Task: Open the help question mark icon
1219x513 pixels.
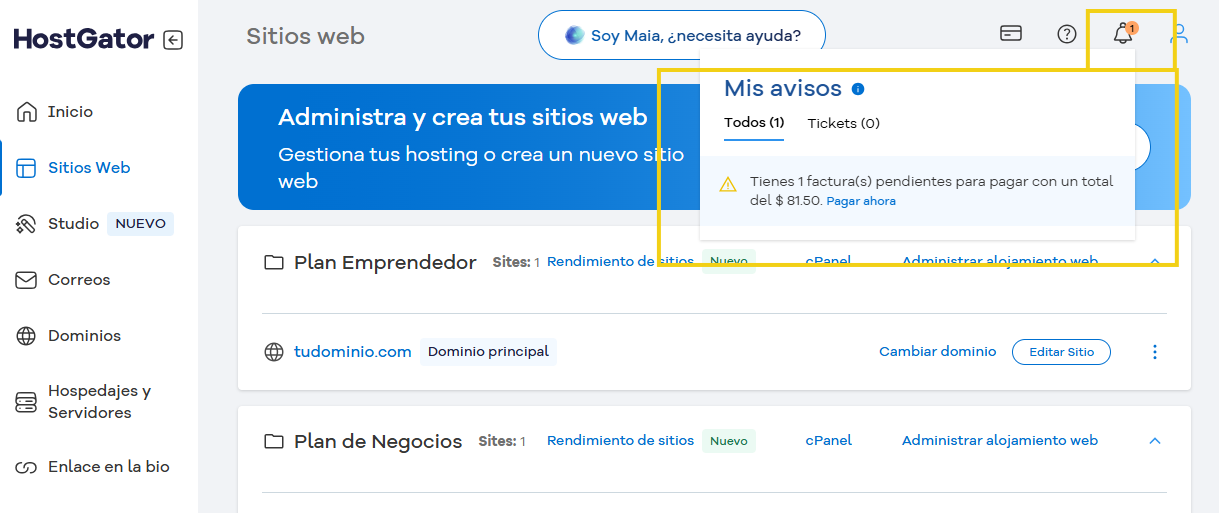Action: (1067, 34)
